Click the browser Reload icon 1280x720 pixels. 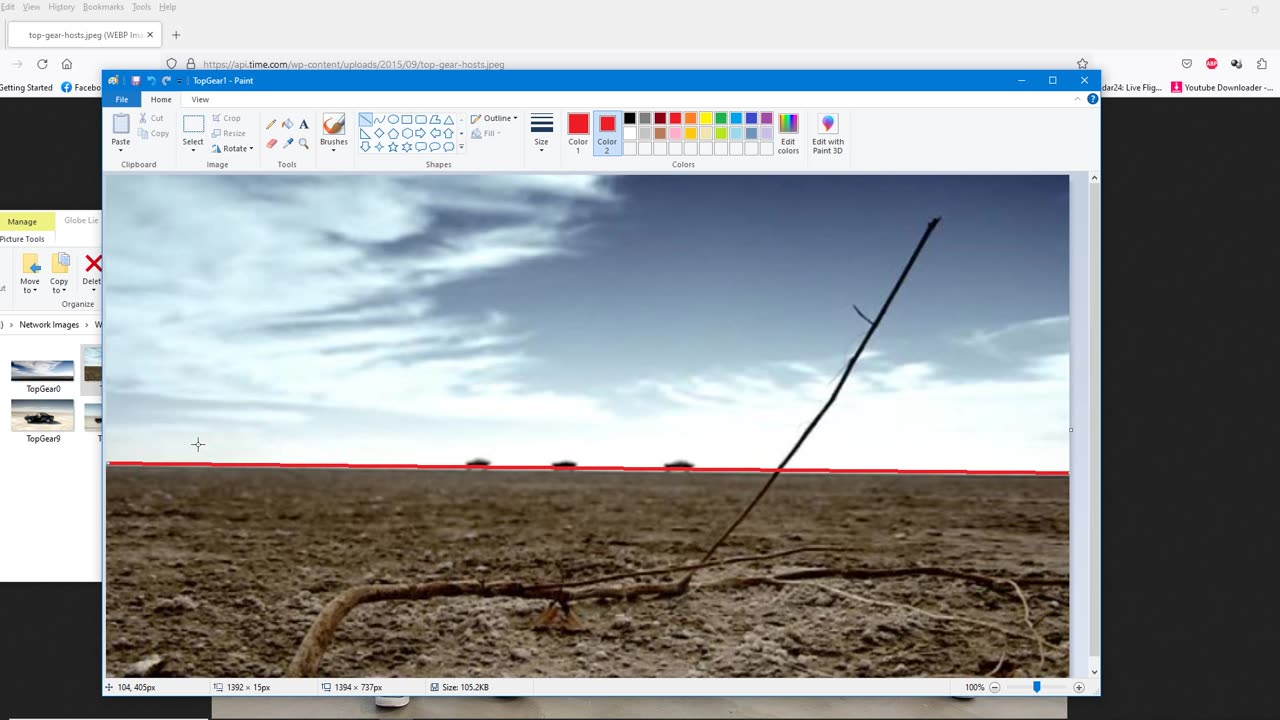pos(42,64)
